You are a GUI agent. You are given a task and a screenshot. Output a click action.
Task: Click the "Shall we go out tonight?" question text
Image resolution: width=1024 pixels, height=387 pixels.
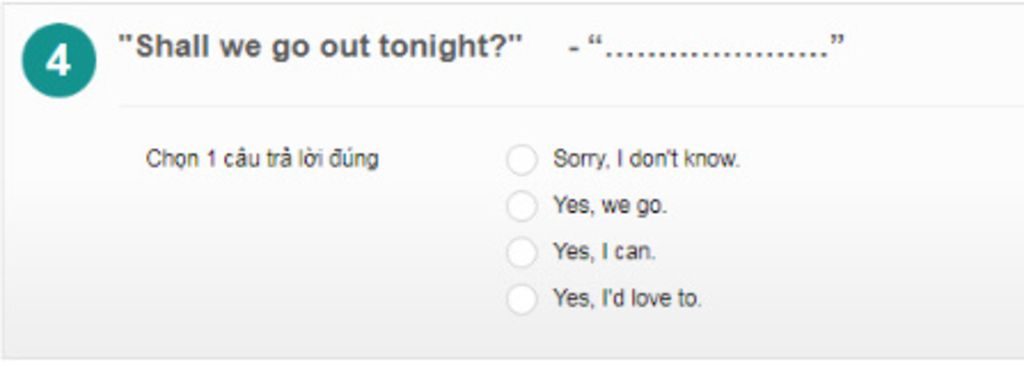point(321,47)
